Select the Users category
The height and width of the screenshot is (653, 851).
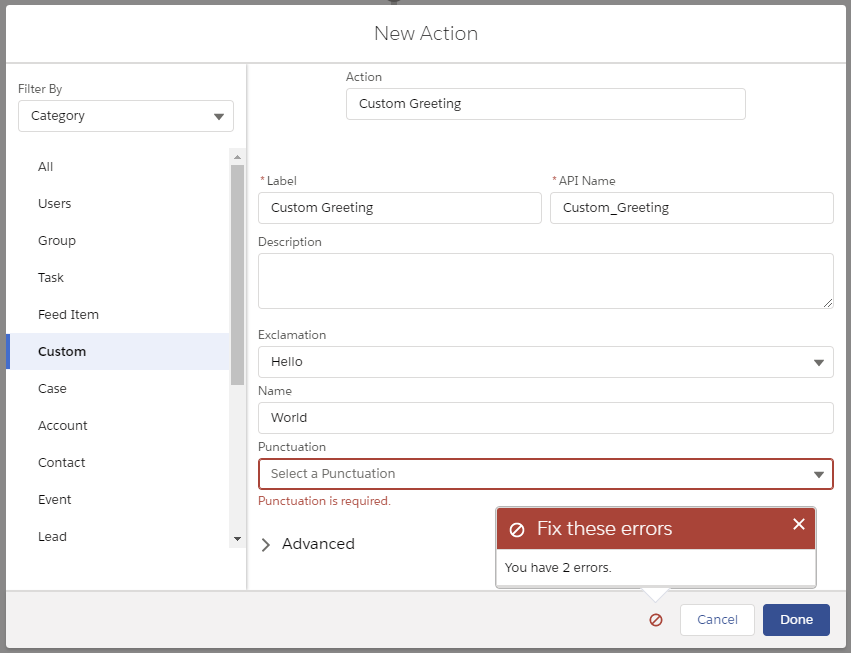[118, 204]
